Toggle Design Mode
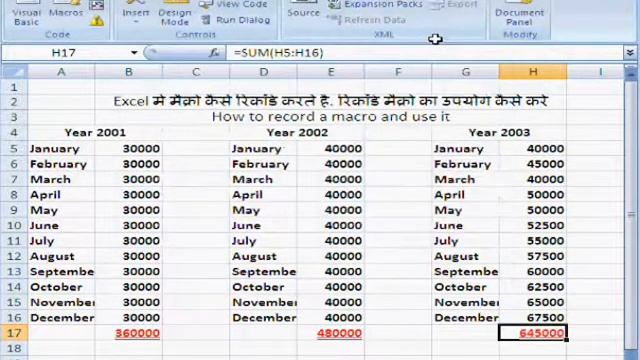The image size is (640, 360). pyautogui.click(x=175, y=13)
